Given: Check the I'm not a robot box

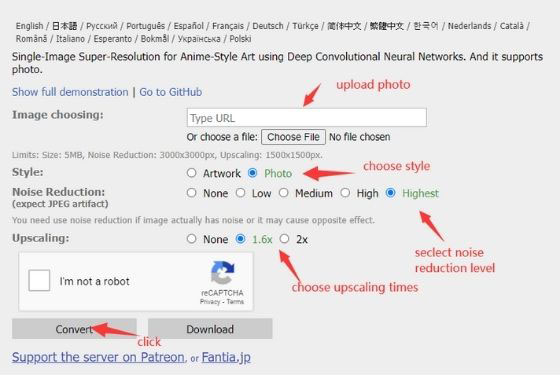Looking at the screenshot, I should 39,280.
